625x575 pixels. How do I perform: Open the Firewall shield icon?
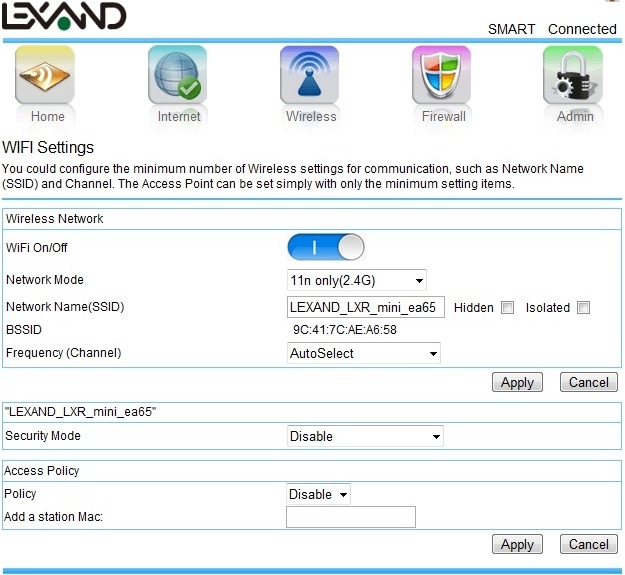point(442,77)
